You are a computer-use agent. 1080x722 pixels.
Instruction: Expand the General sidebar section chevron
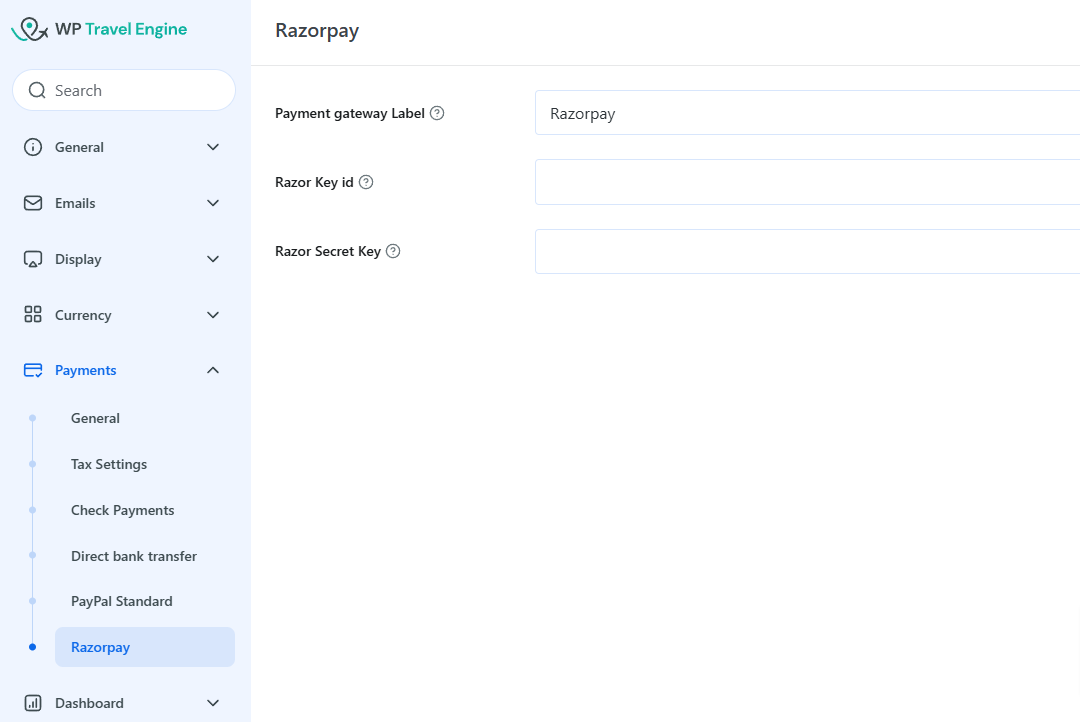[x=213, y=147]
